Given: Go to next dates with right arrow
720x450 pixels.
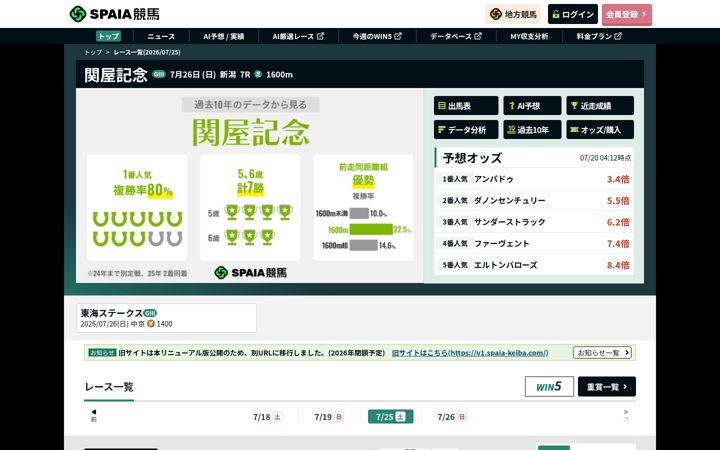Looking at the screenshot, I should click(626, 415).
